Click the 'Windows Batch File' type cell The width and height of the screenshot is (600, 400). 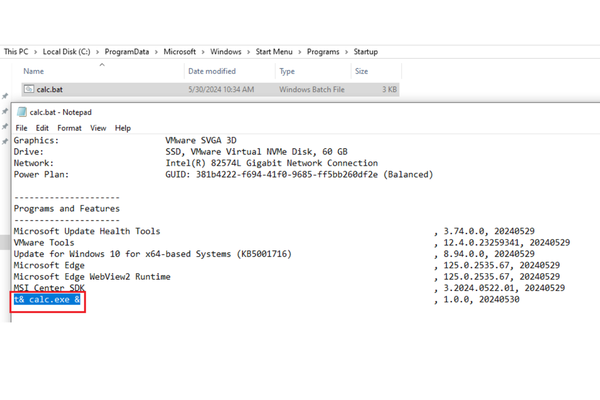click(312, 90)
